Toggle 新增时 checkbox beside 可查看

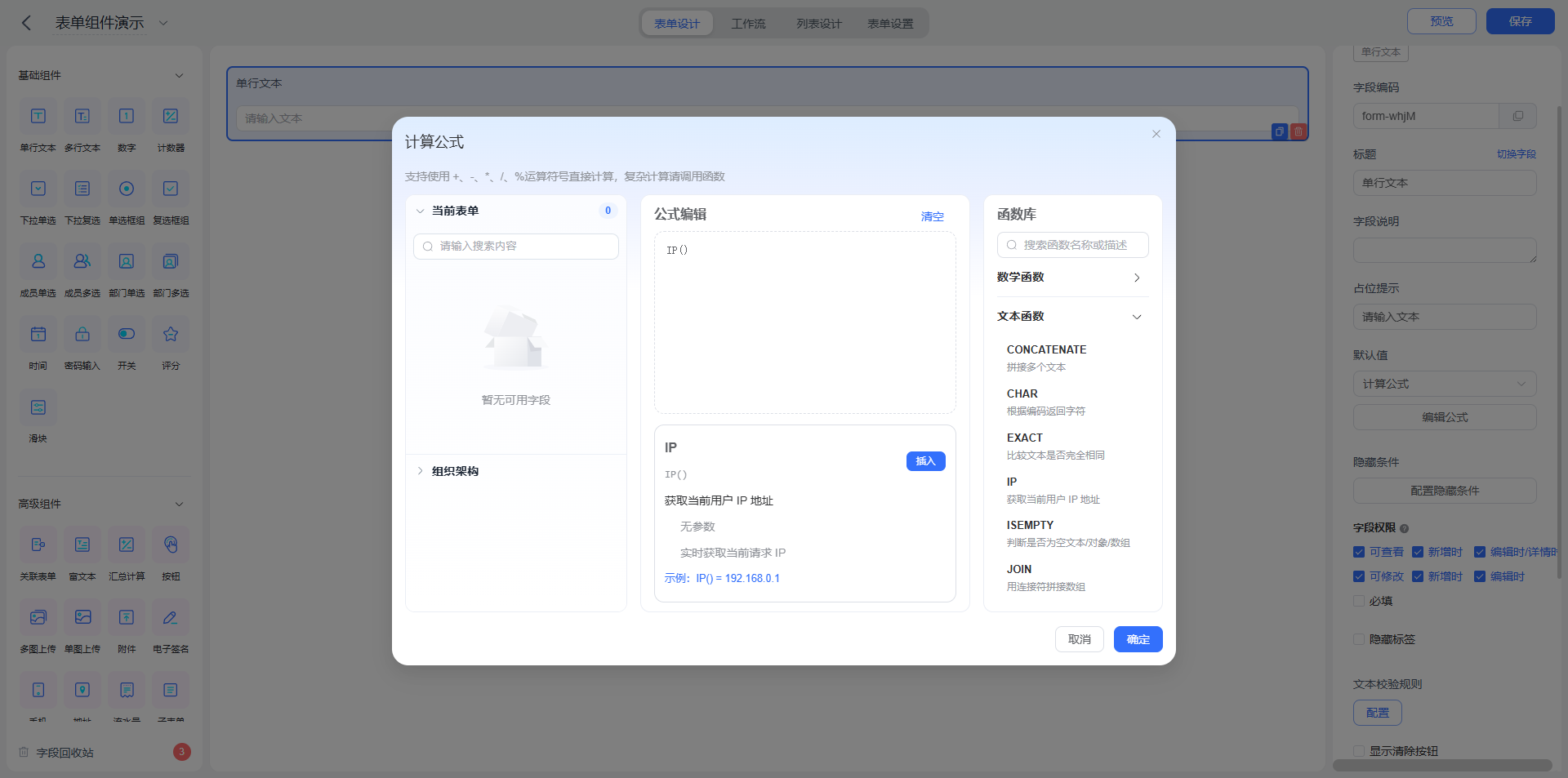point(1418,552)
